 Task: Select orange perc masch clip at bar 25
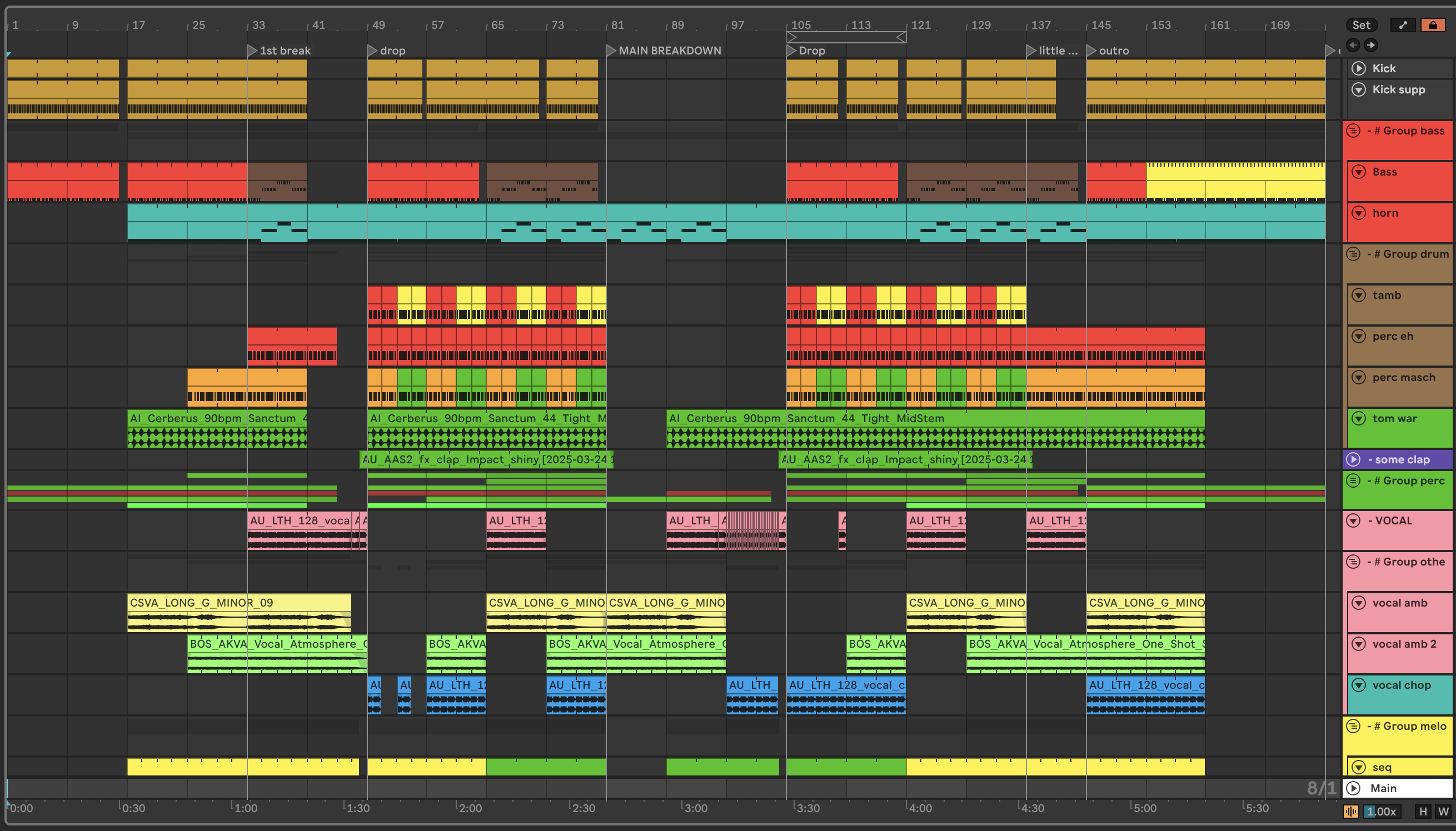247,387
